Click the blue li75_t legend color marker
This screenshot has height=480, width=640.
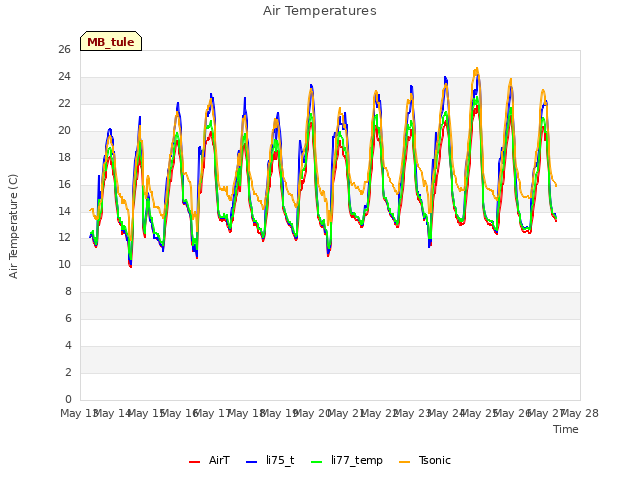pyautogui.click(x=252, y=462)
